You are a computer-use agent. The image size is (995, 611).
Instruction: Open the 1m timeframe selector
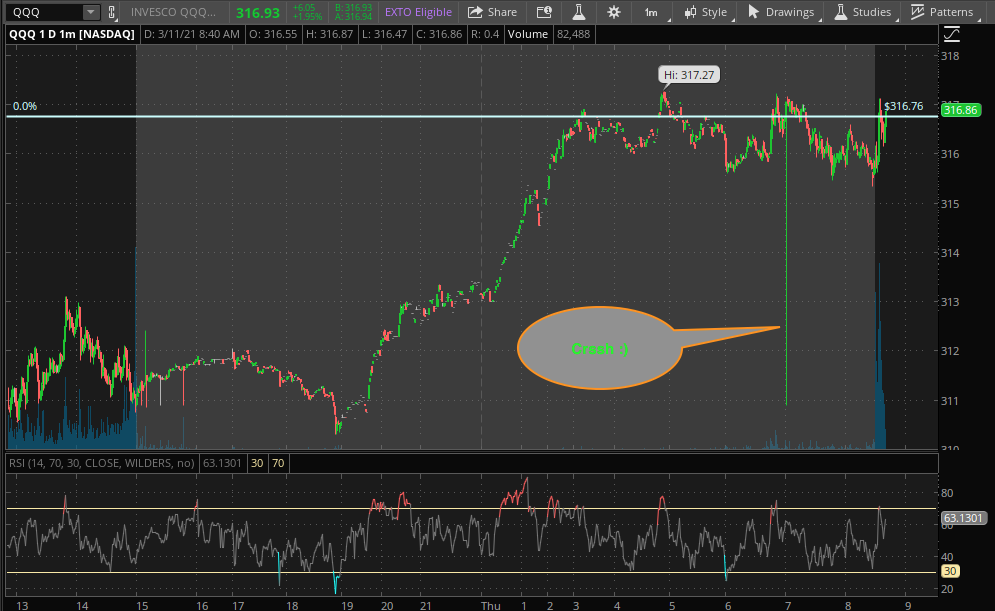click(x=651, y=12)
